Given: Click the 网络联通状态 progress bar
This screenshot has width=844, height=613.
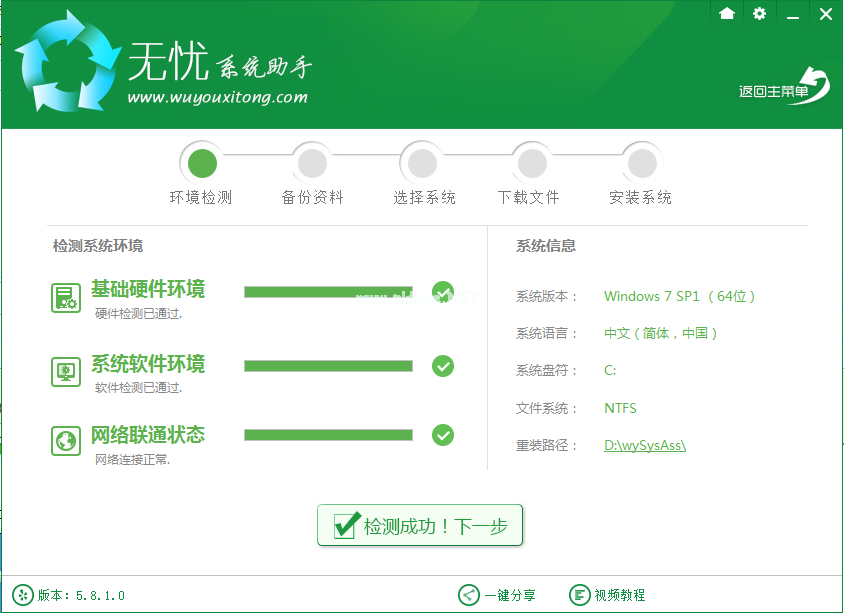Looking at the screenshot, I should pos(330,435).
